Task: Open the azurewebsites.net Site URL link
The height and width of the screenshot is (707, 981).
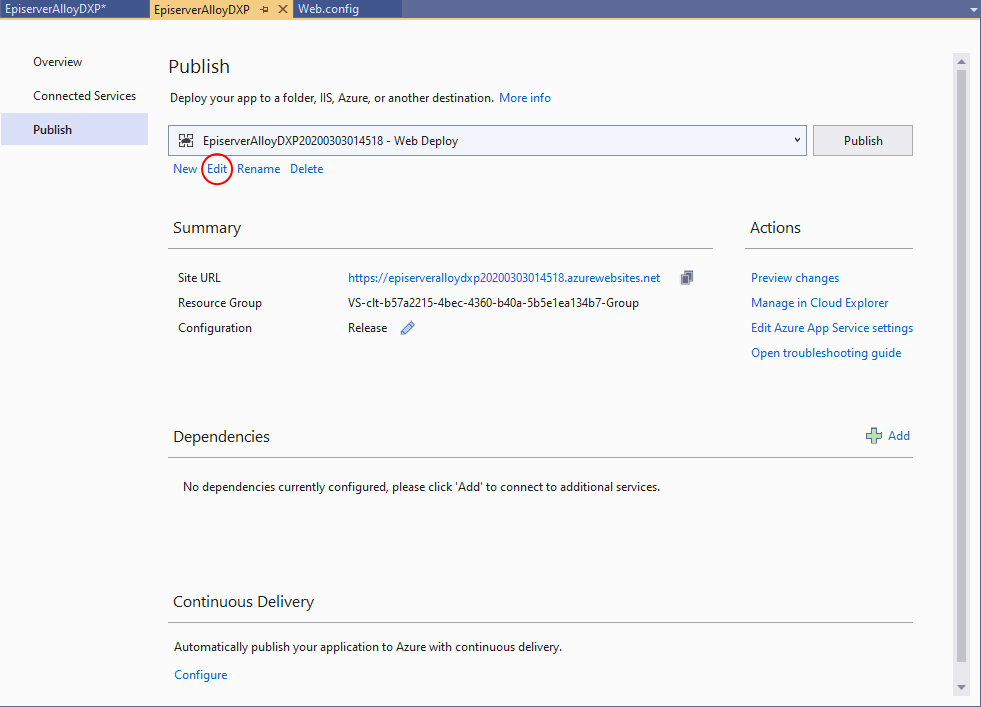Action: (504, 278)
